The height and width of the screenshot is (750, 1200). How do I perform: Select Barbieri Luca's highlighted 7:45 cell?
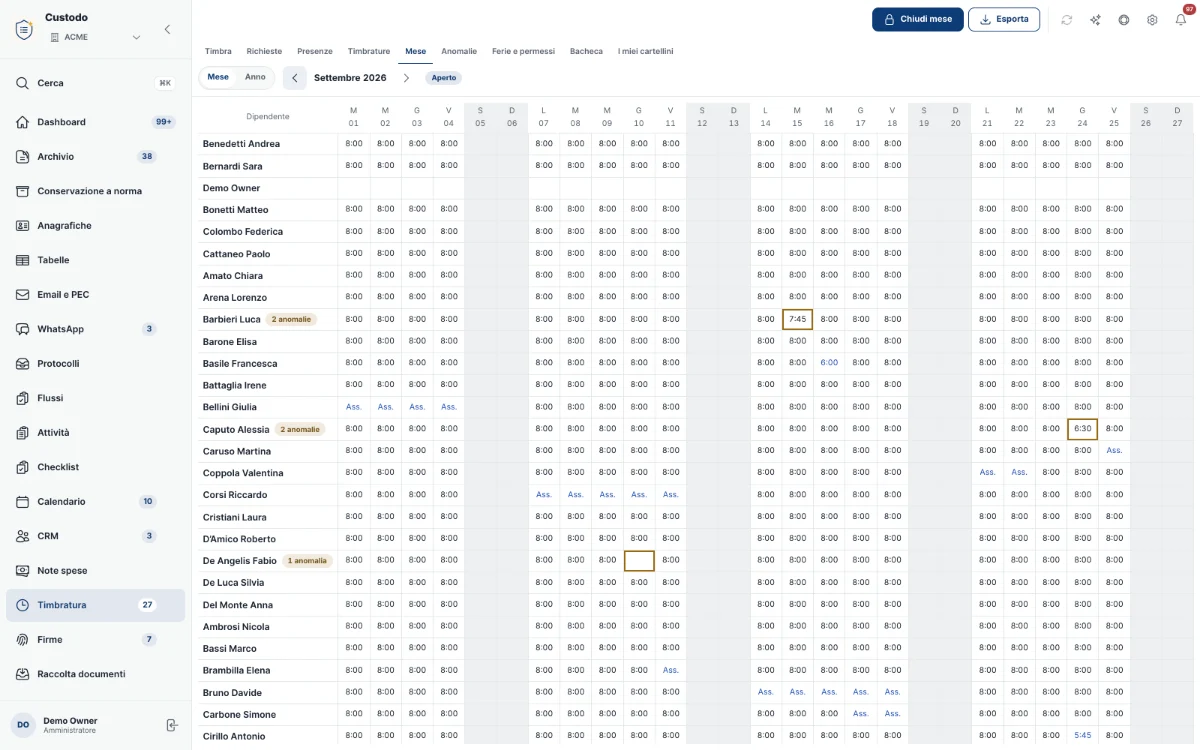coord(797,319)
